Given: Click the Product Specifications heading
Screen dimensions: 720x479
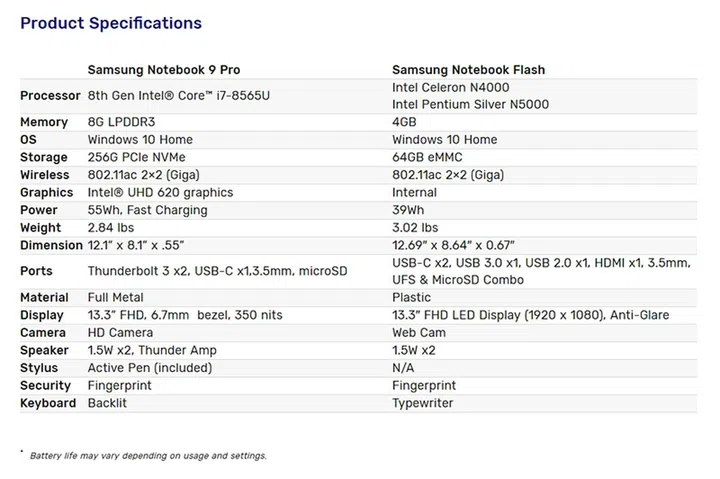Looking at the screenshot, I should [111, 23].
